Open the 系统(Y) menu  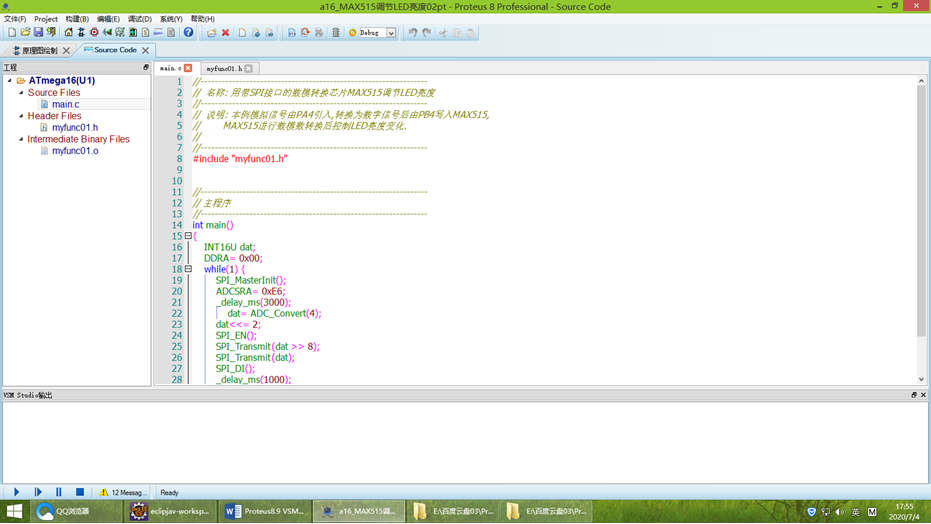pos(171,19)
